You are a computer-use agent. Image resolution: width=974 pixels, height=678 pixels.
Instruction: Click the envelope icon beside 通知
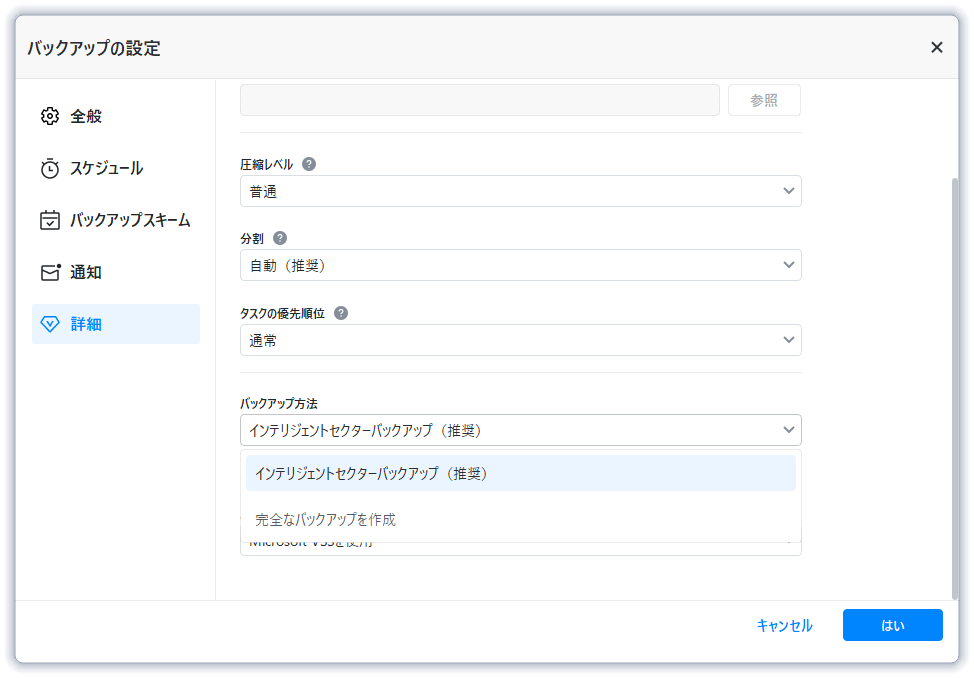(x=50, y=272)
